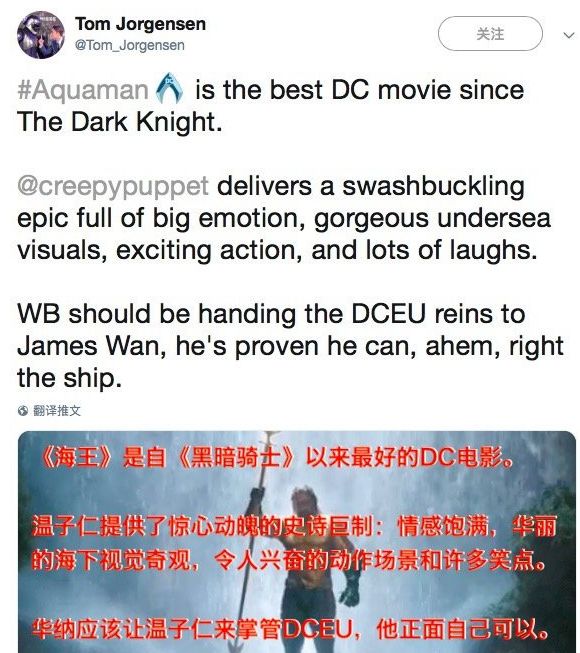Image resolution: width=580 pixels, height=653 pixels.
Task: Follow the user with the 关注 button
Action: click(x=490, y=34)
